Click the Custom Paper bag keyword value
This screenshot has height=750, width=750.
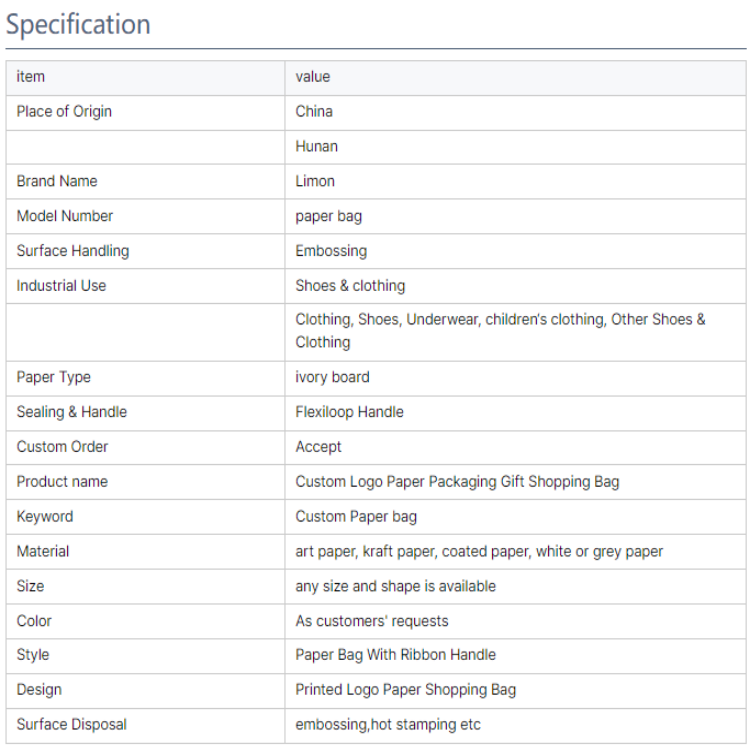tap(356, 517)
